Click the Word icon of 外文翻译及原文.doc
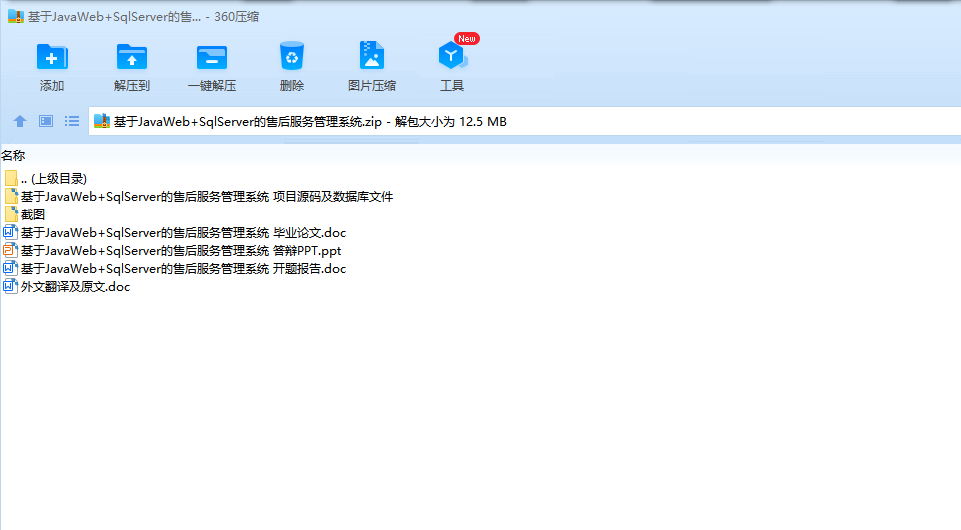The width and height of the screenshot is (961, 530). (10, 286)
